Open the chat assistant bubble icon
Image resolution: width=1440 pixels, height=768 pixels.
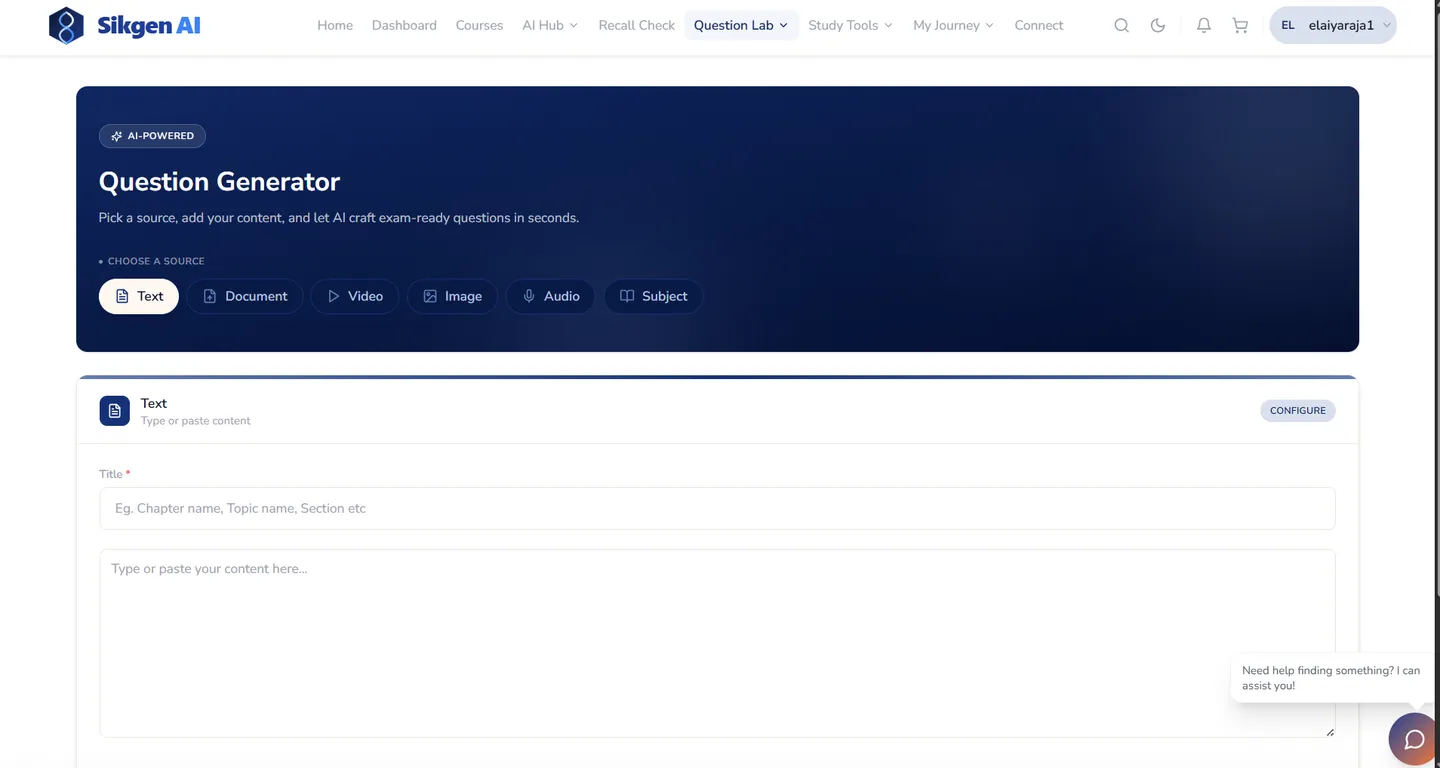tap(1414, 740)
